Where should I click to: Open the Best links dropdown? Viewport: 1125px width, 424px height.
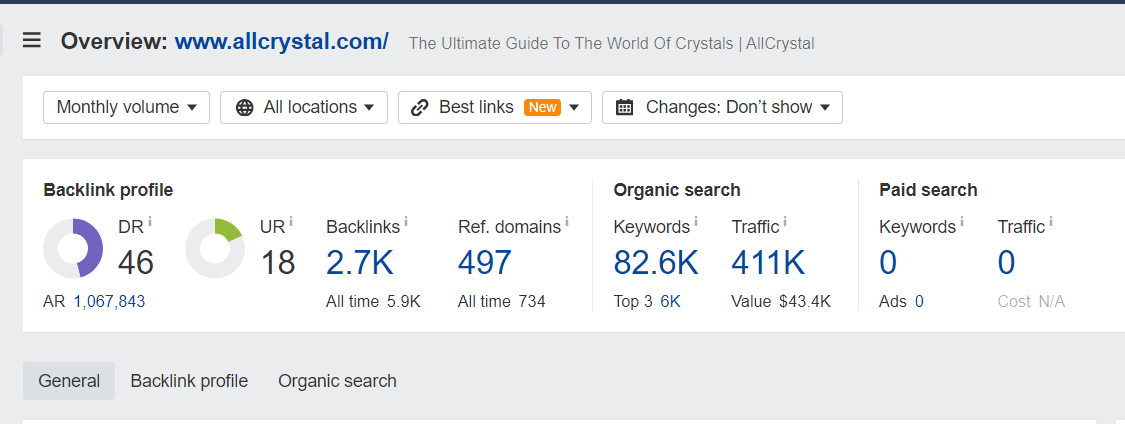494,107
